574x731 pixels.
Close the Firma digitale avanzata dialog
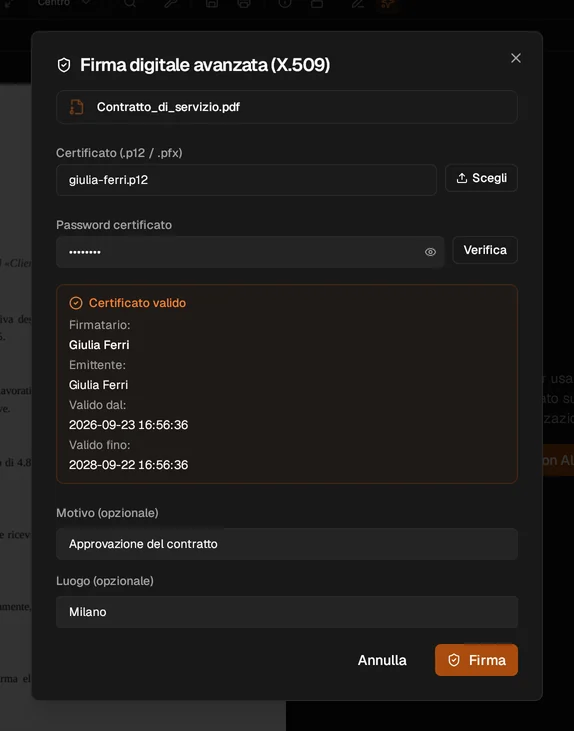click(516, 58)
